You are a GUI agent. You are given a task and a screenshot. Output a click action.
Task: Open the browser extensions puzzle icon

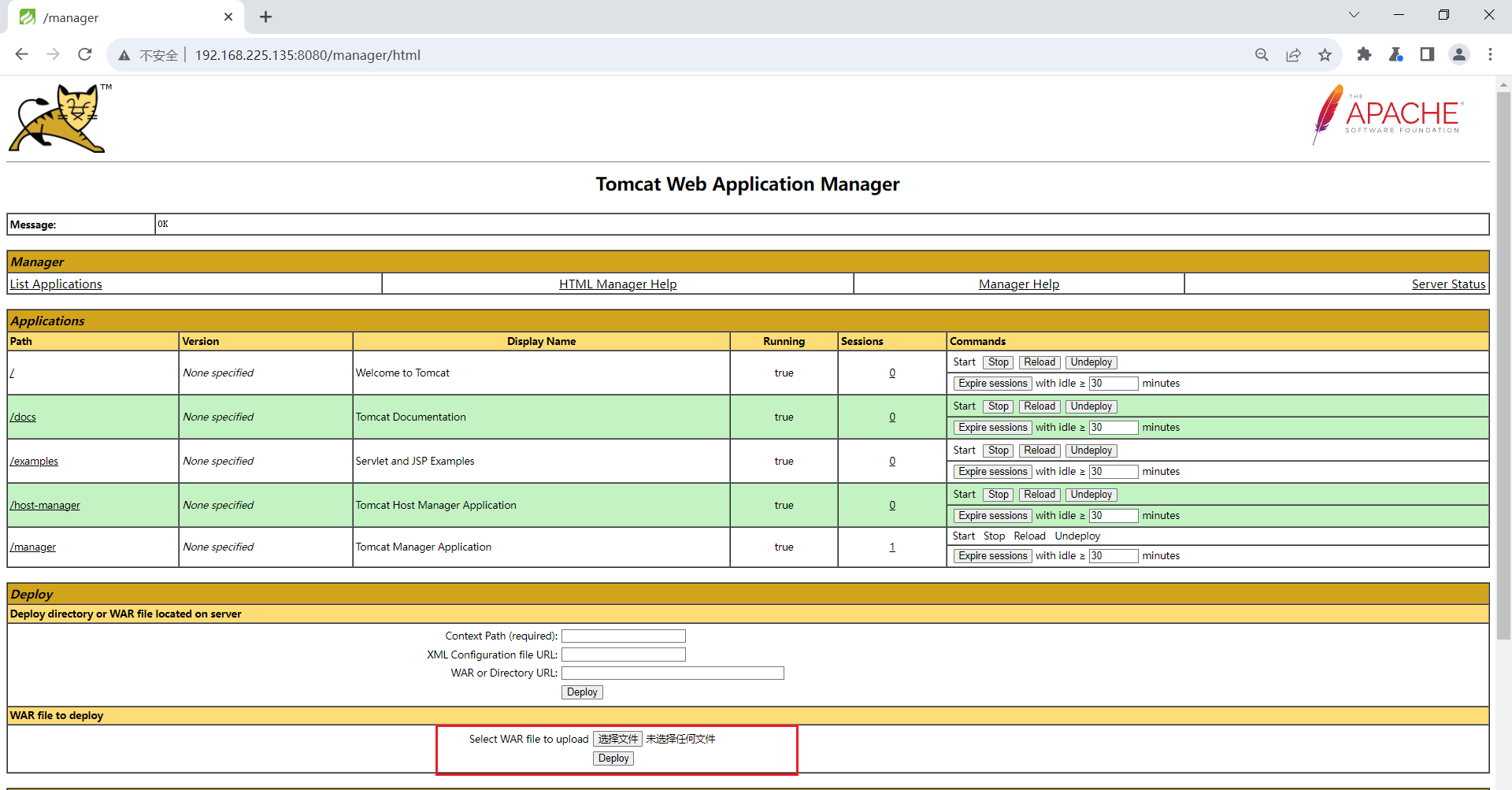pyautogui.click(x=1364, y=54)
